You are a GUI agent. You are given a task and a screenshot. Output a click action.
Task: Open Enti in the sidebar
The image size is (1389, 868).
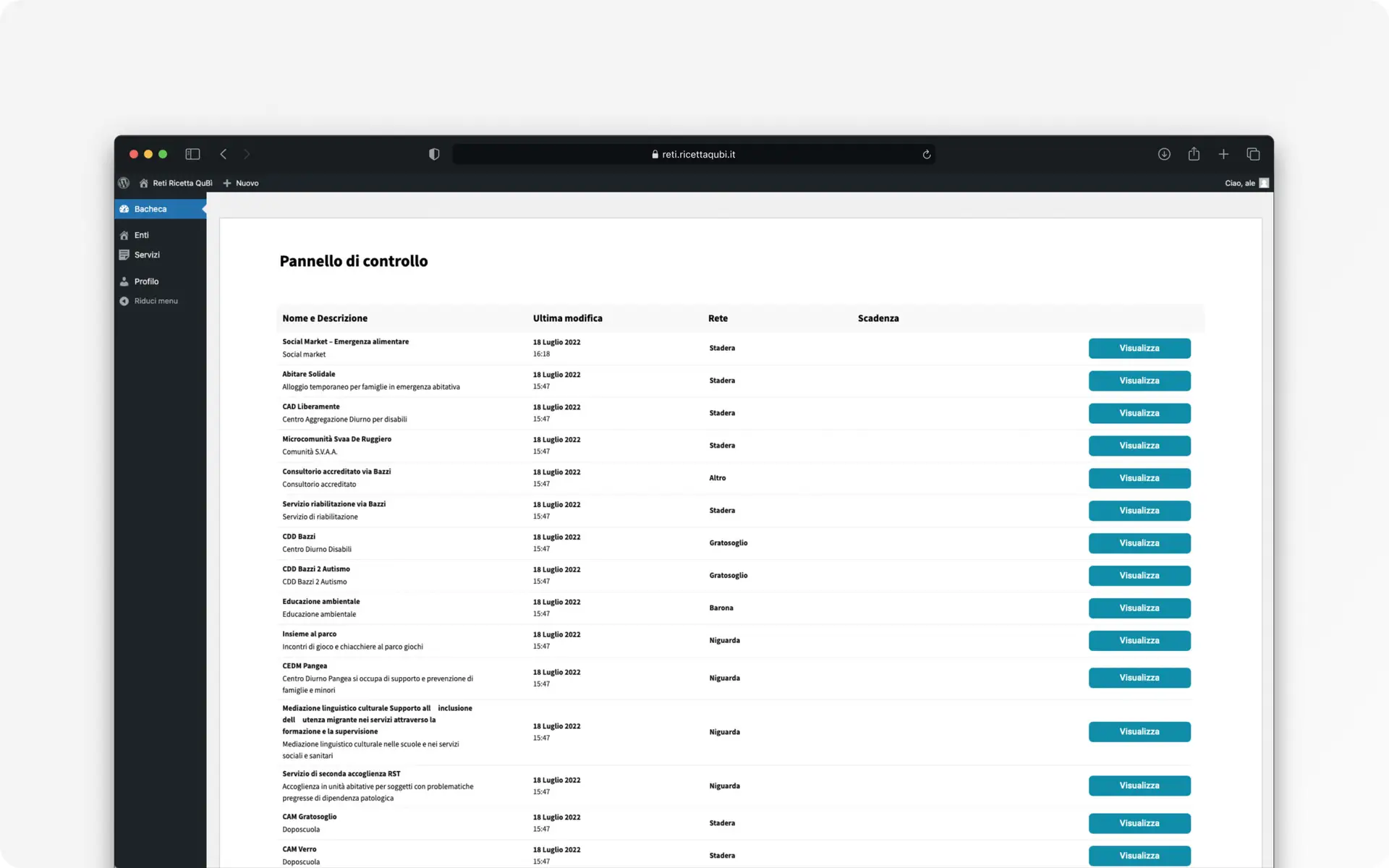(x=141, y=235)
